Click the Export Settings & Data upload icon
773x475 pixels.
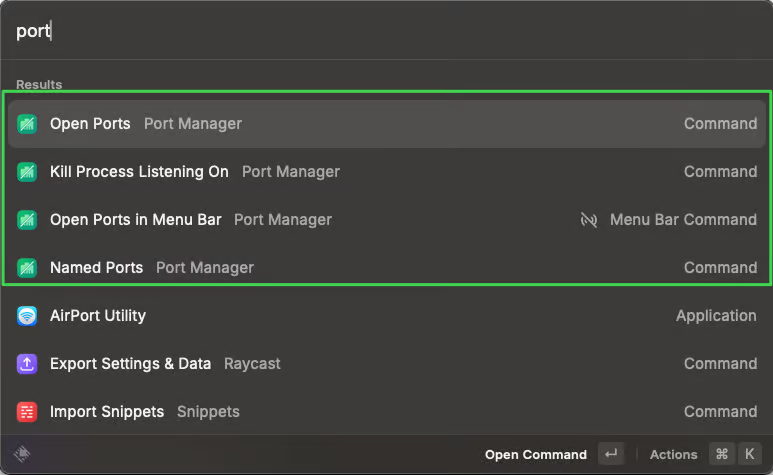click(27, 364)
